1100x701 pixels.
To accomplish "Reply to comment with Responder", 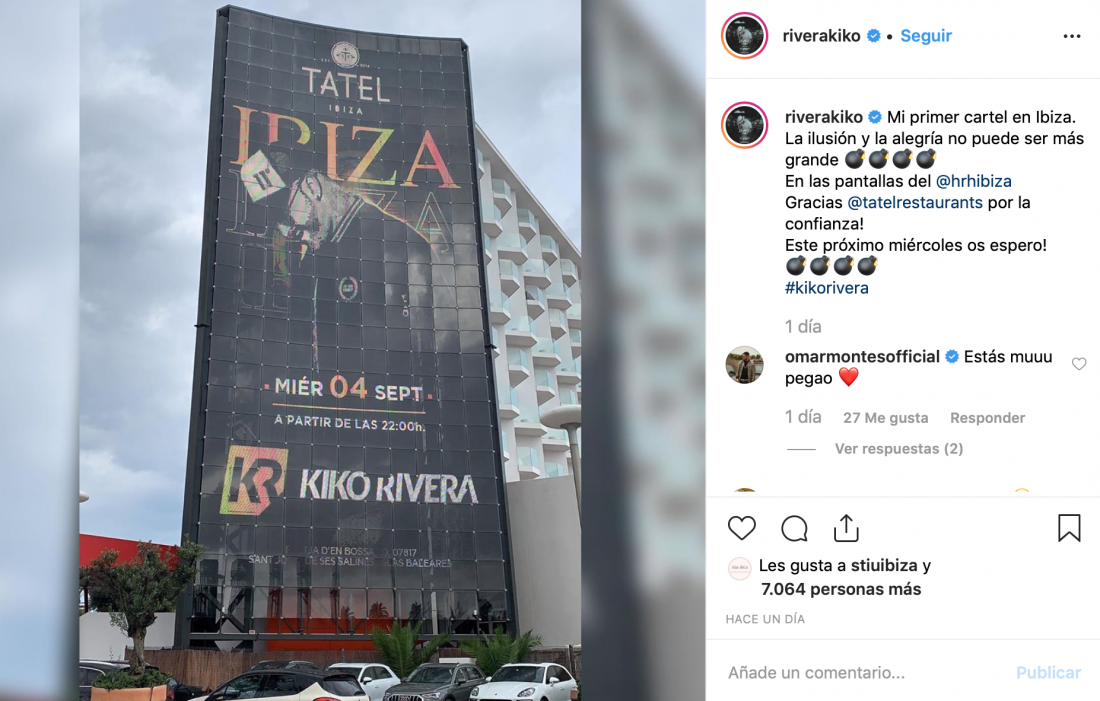I will tap(987, 418).
